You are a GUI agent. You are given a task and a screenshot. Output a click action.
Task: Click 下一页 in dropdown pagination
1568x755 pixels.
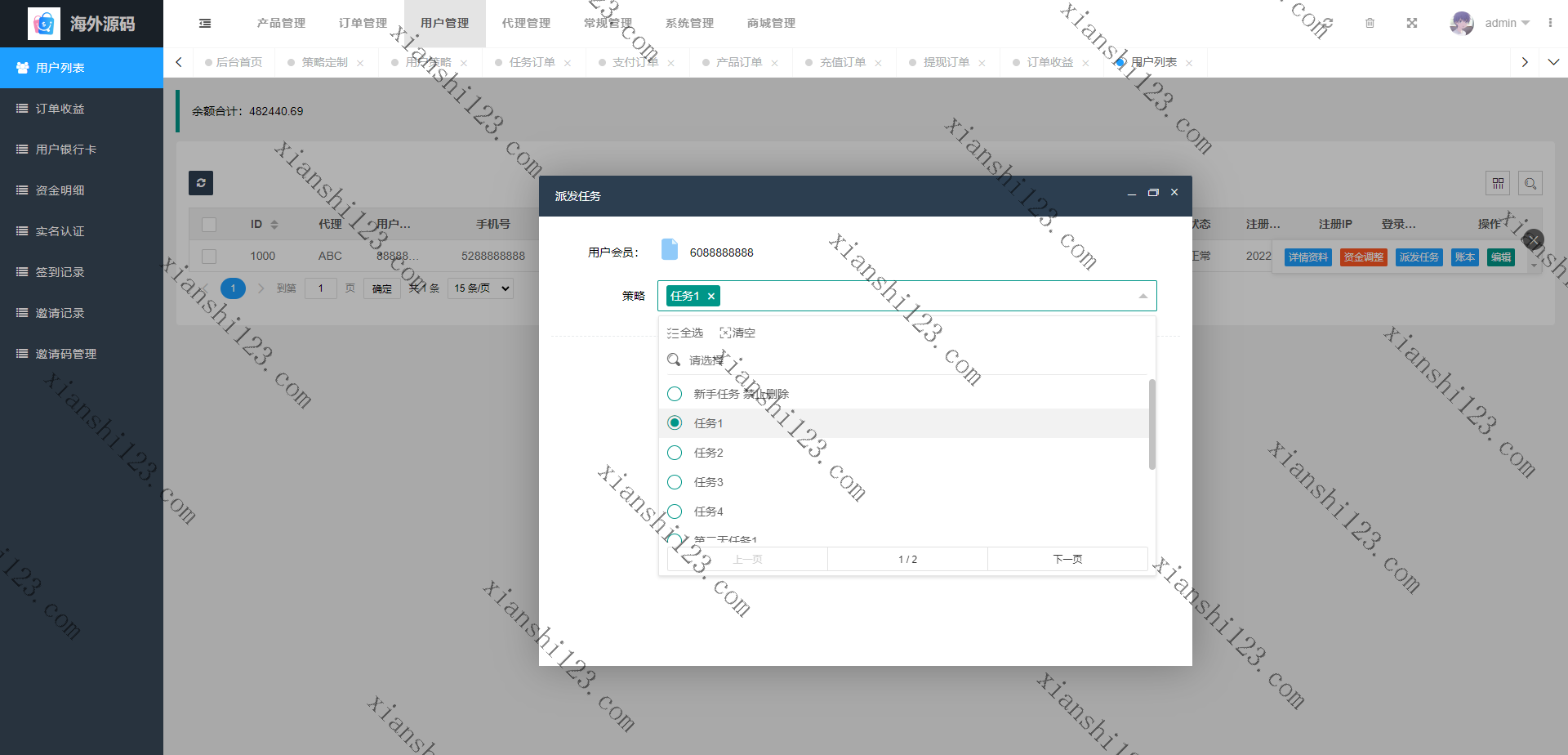click(1067, 559)
